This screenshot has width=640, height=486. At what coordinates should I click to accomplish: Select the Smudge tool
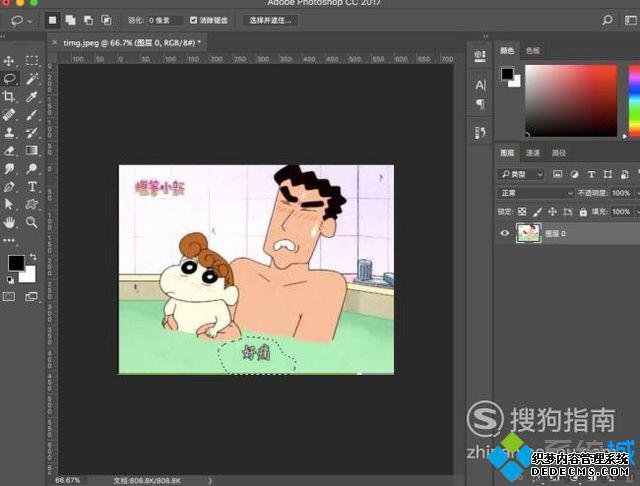click(x=9, y=169)
